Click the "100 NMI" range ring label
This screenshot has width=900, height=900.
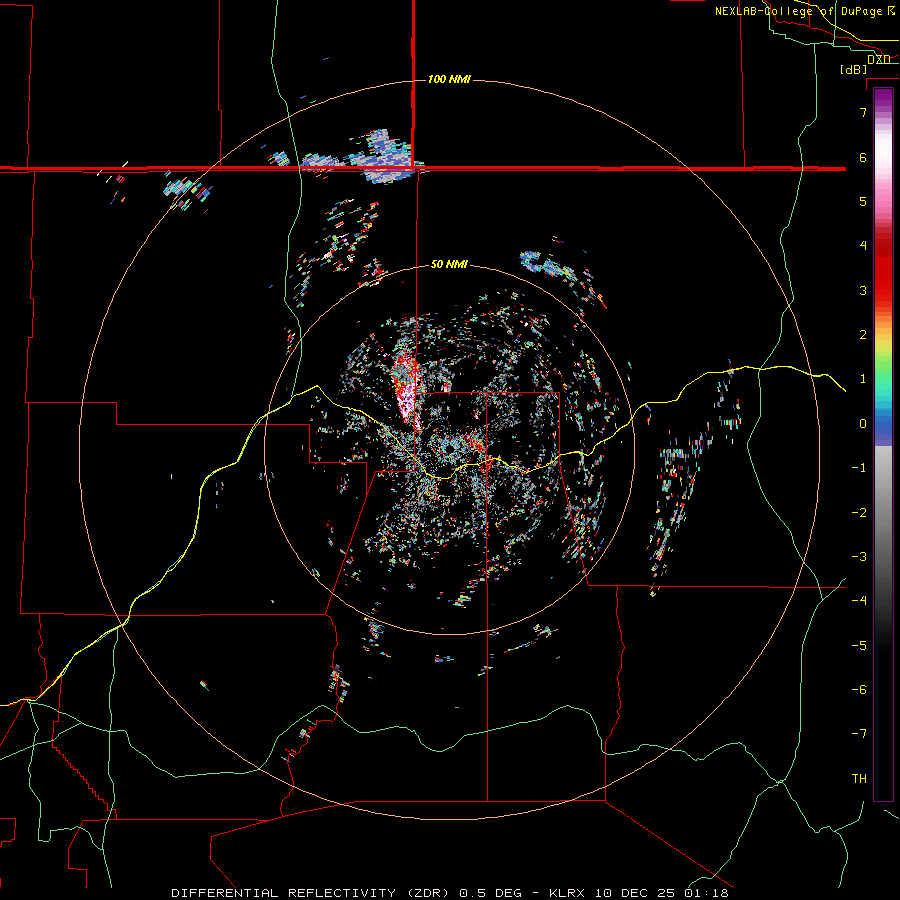449,79
